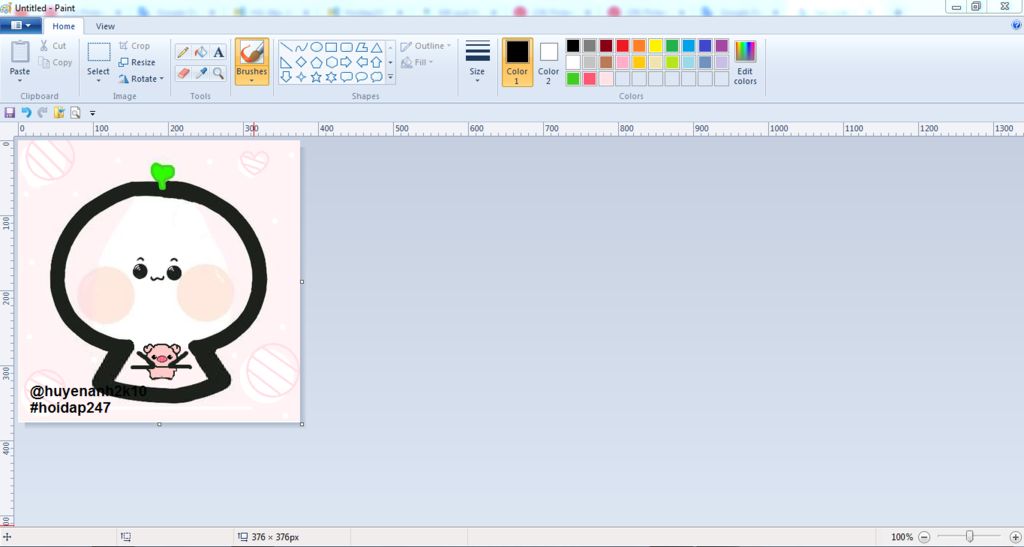Select the Magnifier tool

(x=218, y=73)
